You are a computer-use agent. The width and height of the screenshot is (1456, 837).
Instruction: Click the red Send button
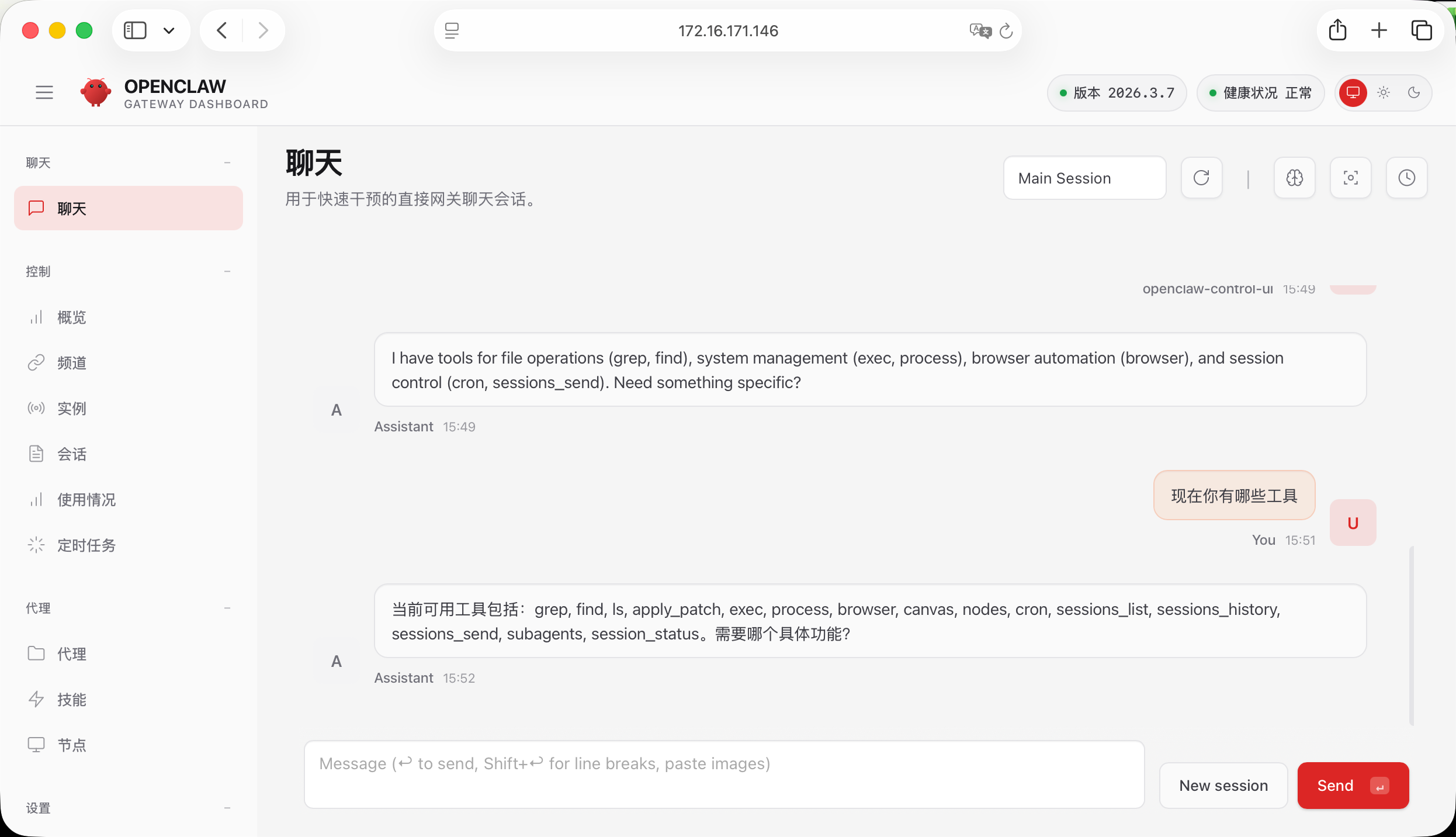coord(1352,786)
